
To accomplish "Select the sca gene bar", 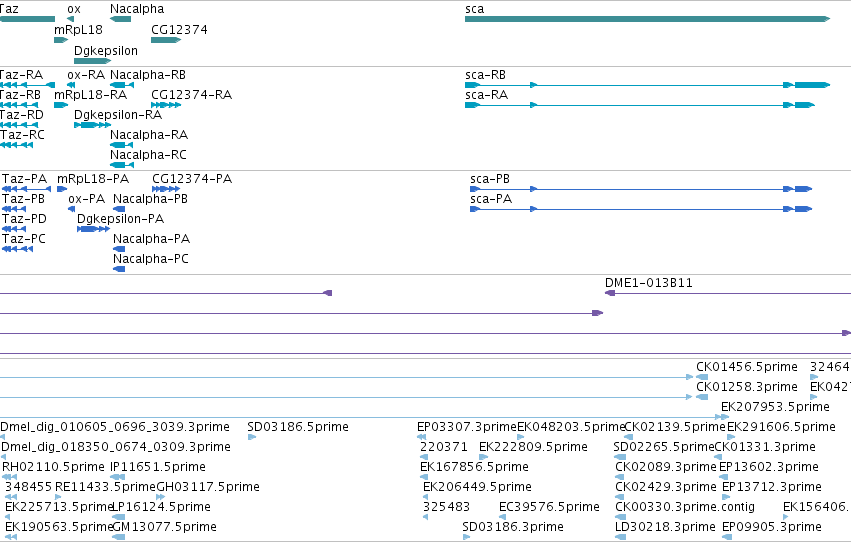I will pos(647,19).
